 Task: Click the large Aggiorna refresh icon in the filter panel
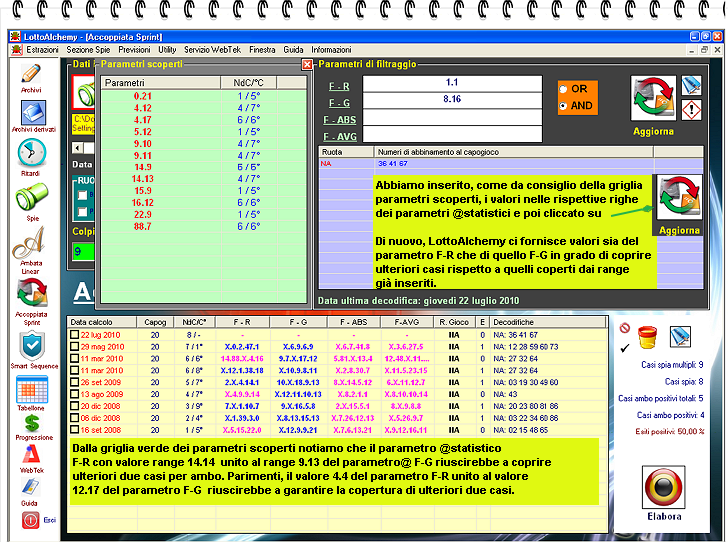click(653, 98)
